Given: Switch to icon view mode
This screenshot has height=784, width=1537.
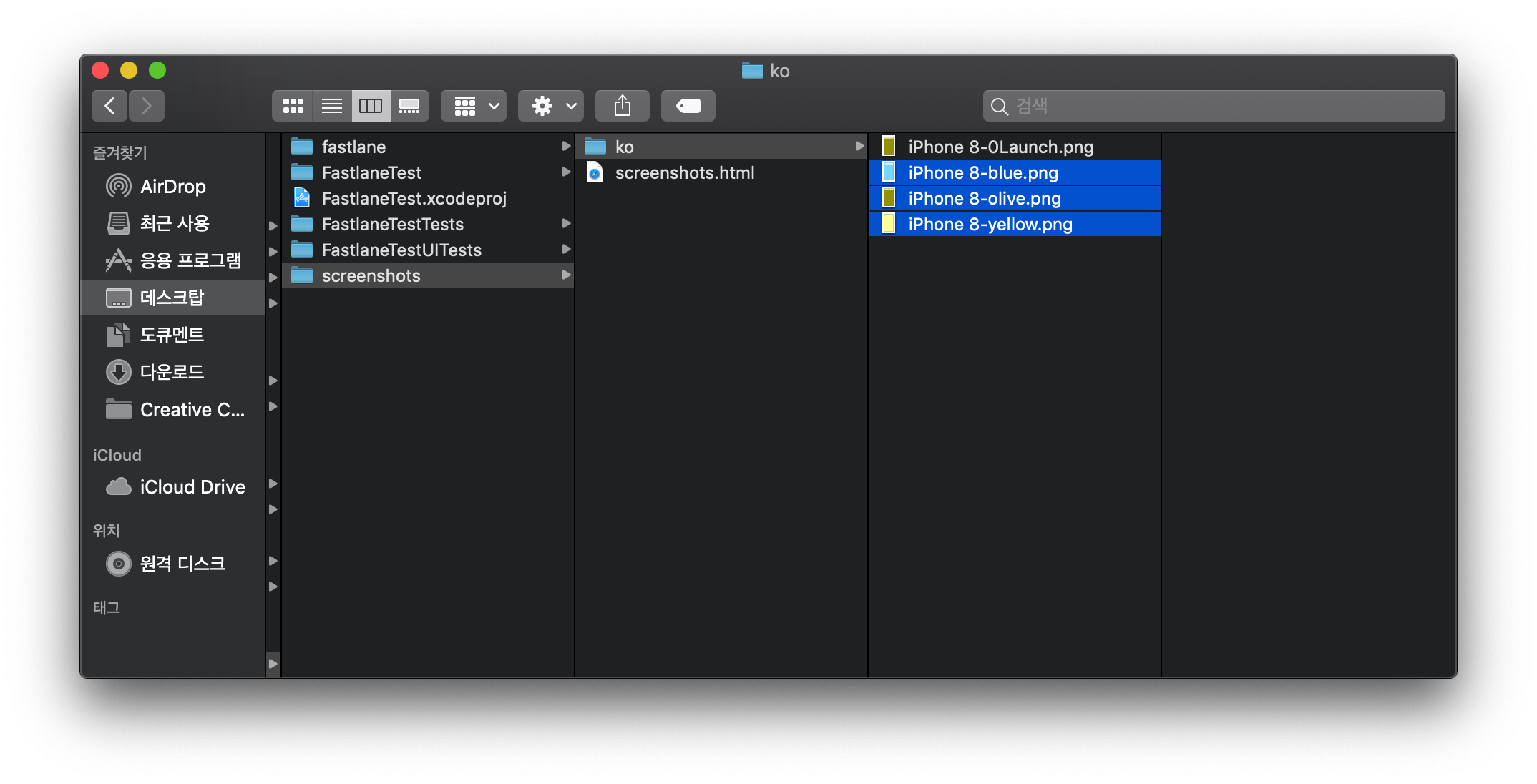Looking at the screenshot, I should point(293,106).
